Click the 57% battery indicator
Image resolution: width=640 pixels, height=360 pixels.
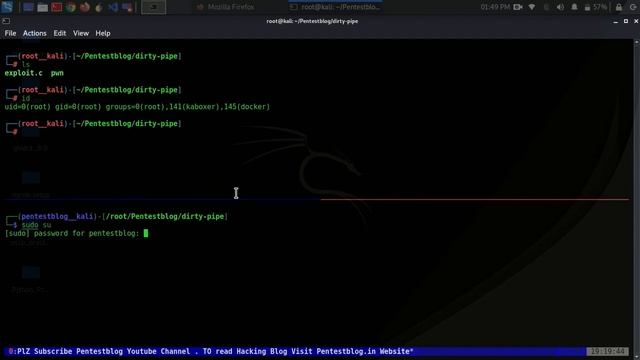click(x=596, y=7)
